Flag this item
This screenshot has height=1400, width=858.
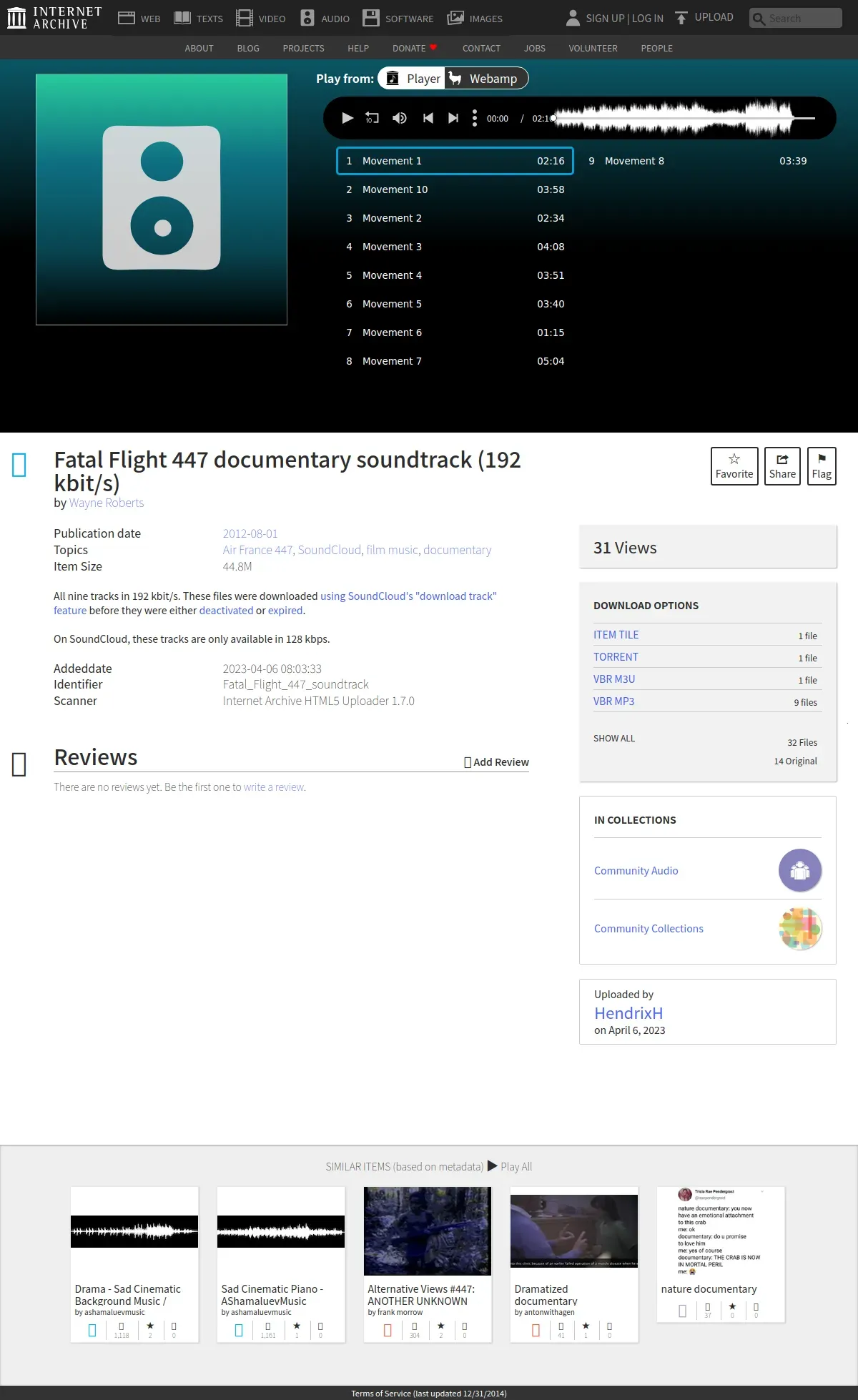click(822, 466)
